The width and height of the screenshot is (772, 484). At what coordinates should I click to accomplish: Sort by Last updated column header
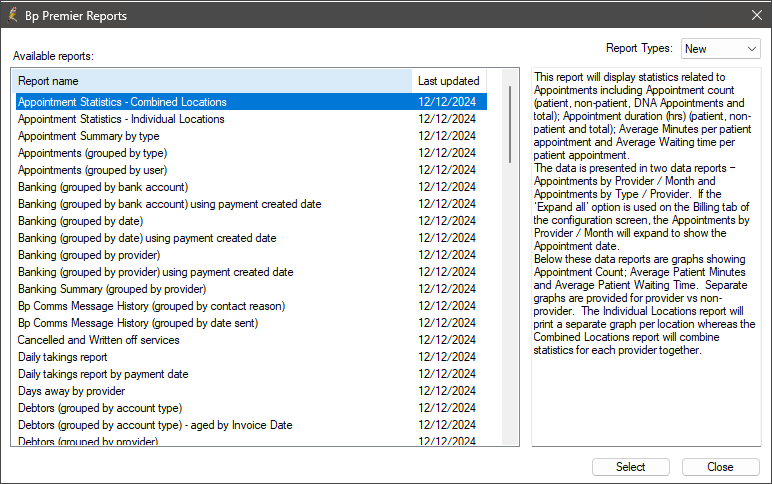[449, 81]
